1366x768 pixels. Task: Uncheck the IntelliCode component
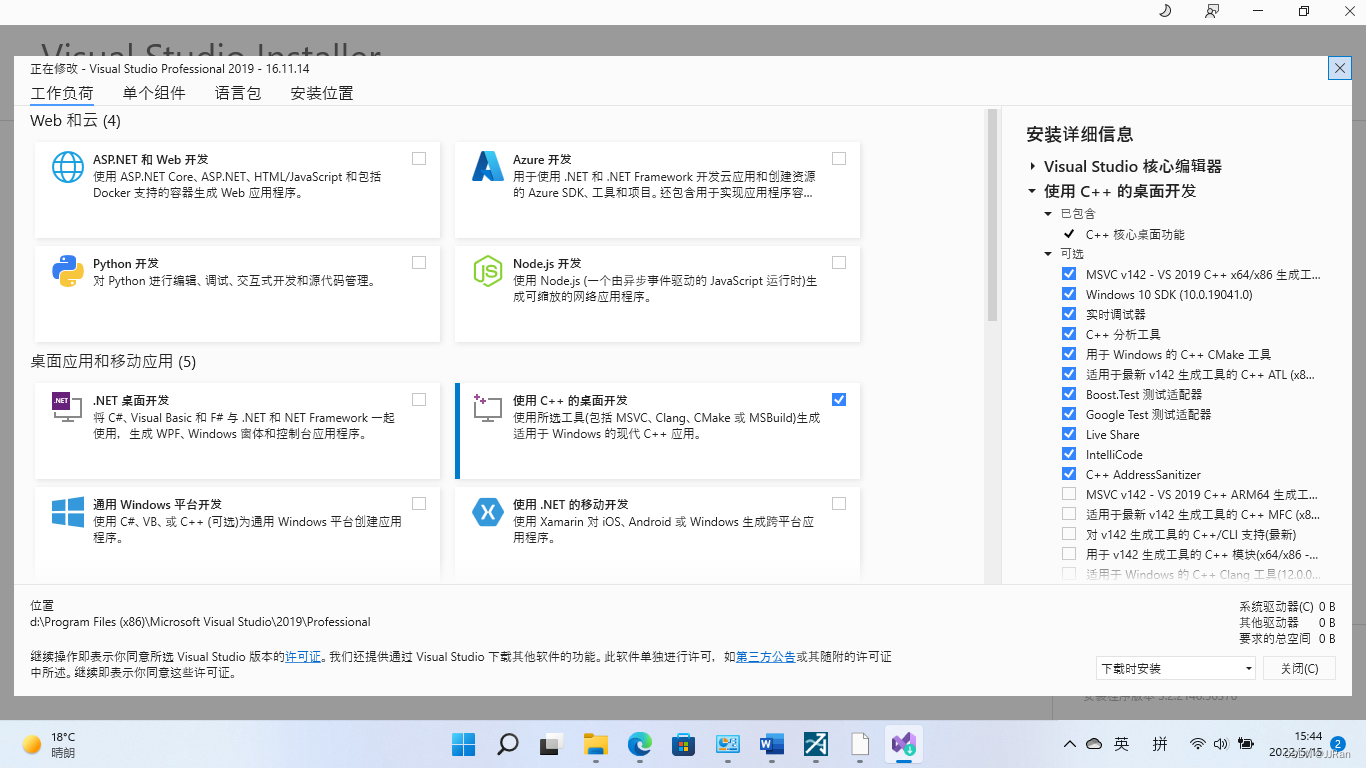[1069, 454]
